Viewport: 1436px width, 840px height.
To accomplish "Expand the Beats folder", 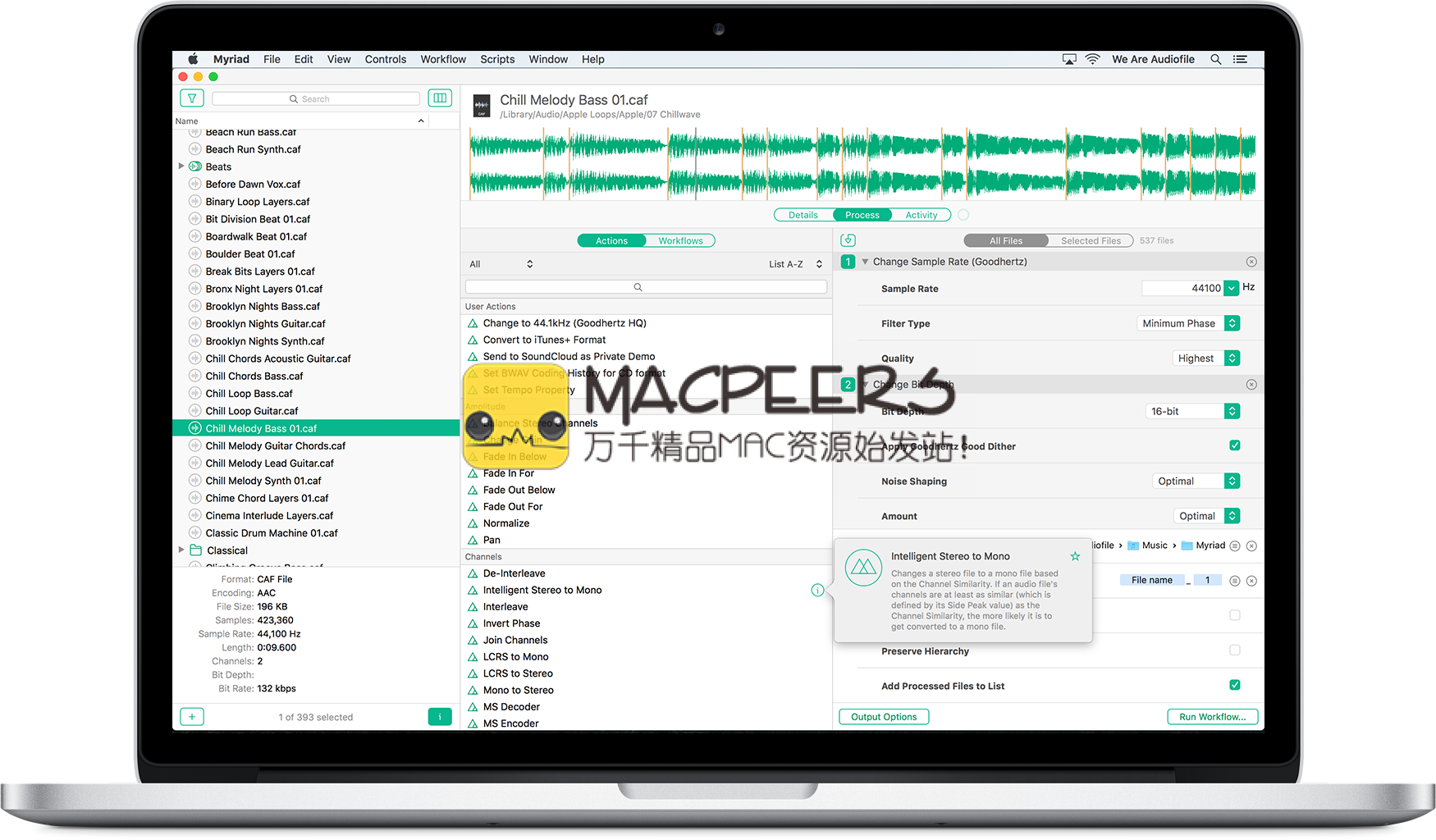I will click(x=181, y=167).
